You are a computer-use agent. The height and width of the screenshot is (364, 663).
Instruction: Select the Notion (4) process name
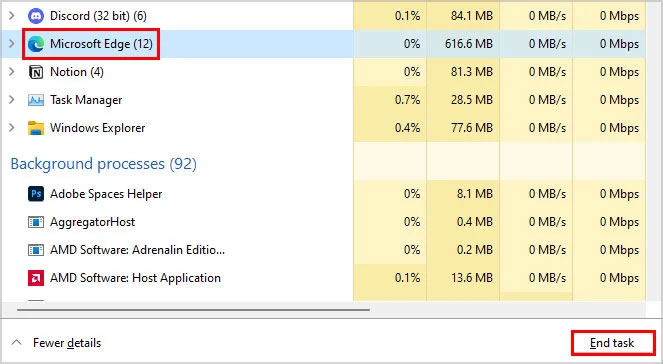[x=77, y=72]
